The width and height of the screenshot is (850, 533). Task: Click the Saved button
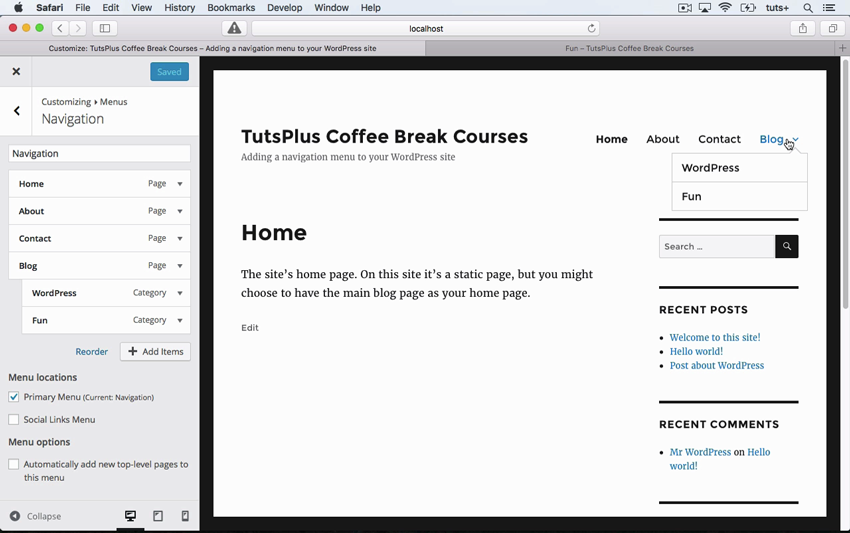pyautogui.click(x=169, y=72)
